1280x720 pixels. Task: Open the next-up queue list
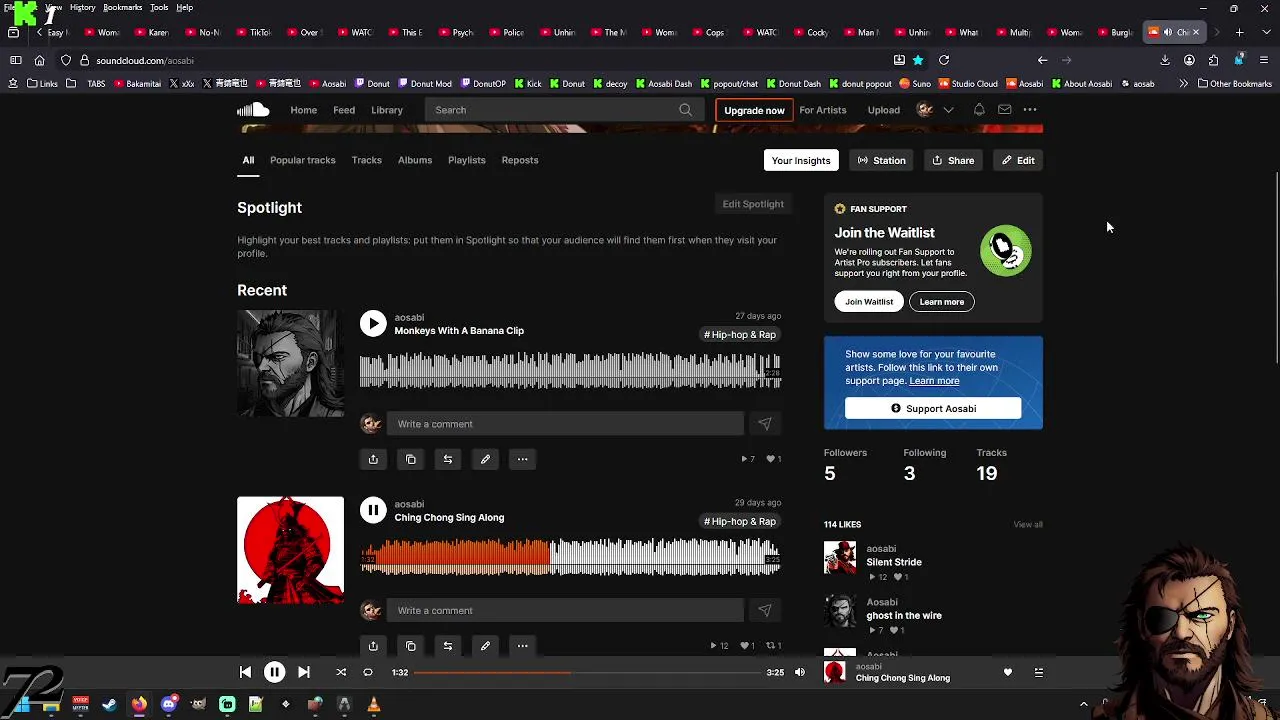(x=1039, y=673)
